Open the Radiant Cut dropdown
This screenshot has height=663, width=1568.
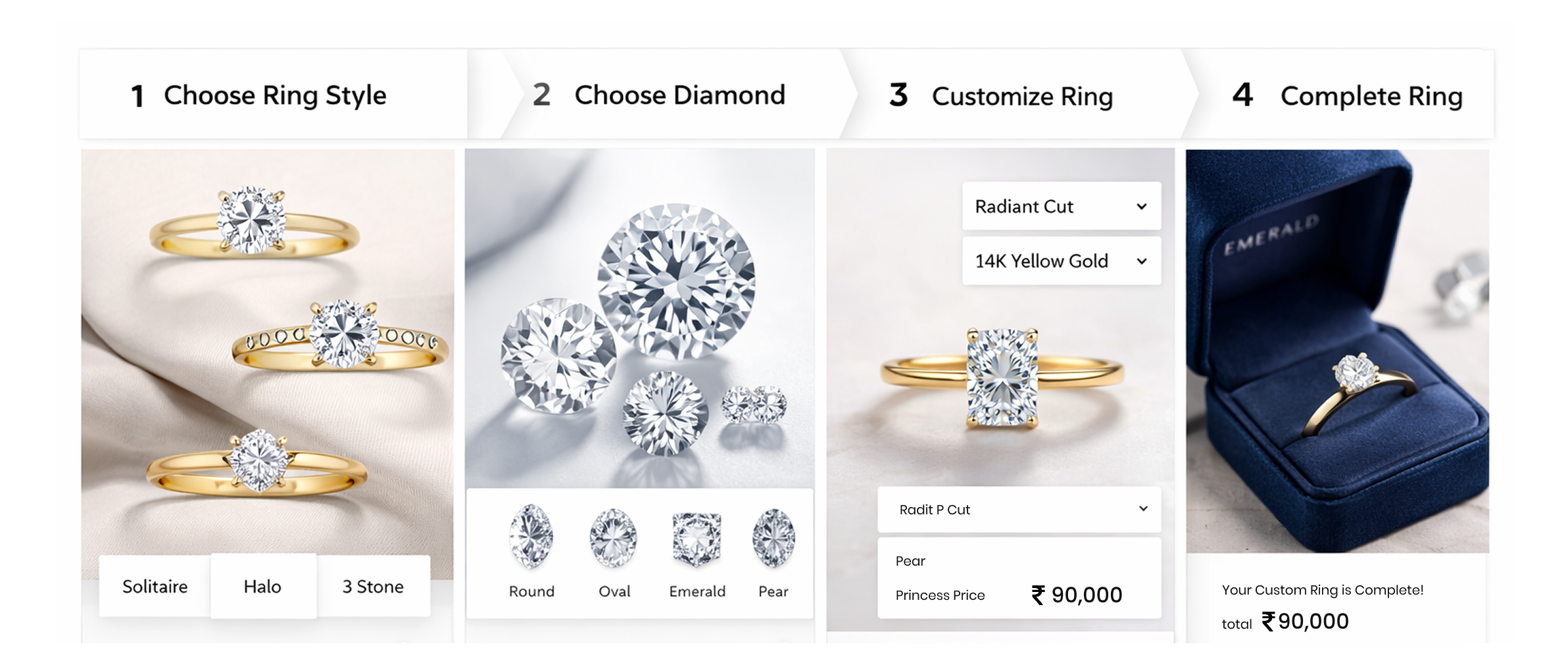click(1061, 207)
